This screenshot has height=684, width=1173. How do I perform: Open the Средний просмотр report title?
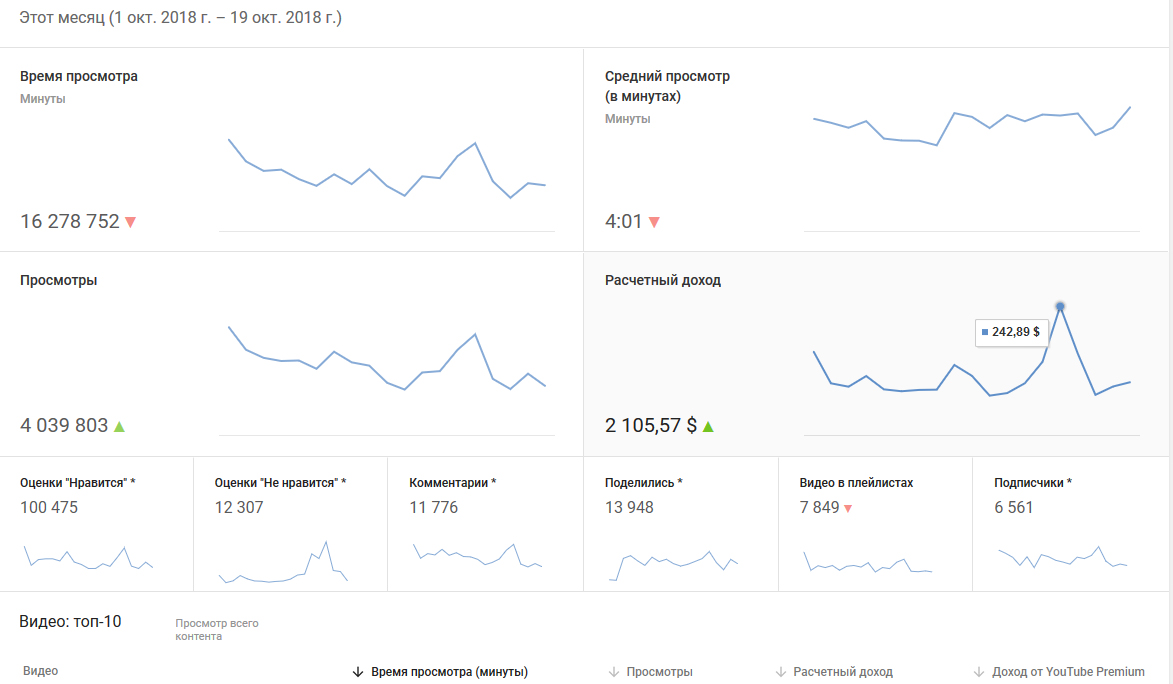click(x=667, y=77)
